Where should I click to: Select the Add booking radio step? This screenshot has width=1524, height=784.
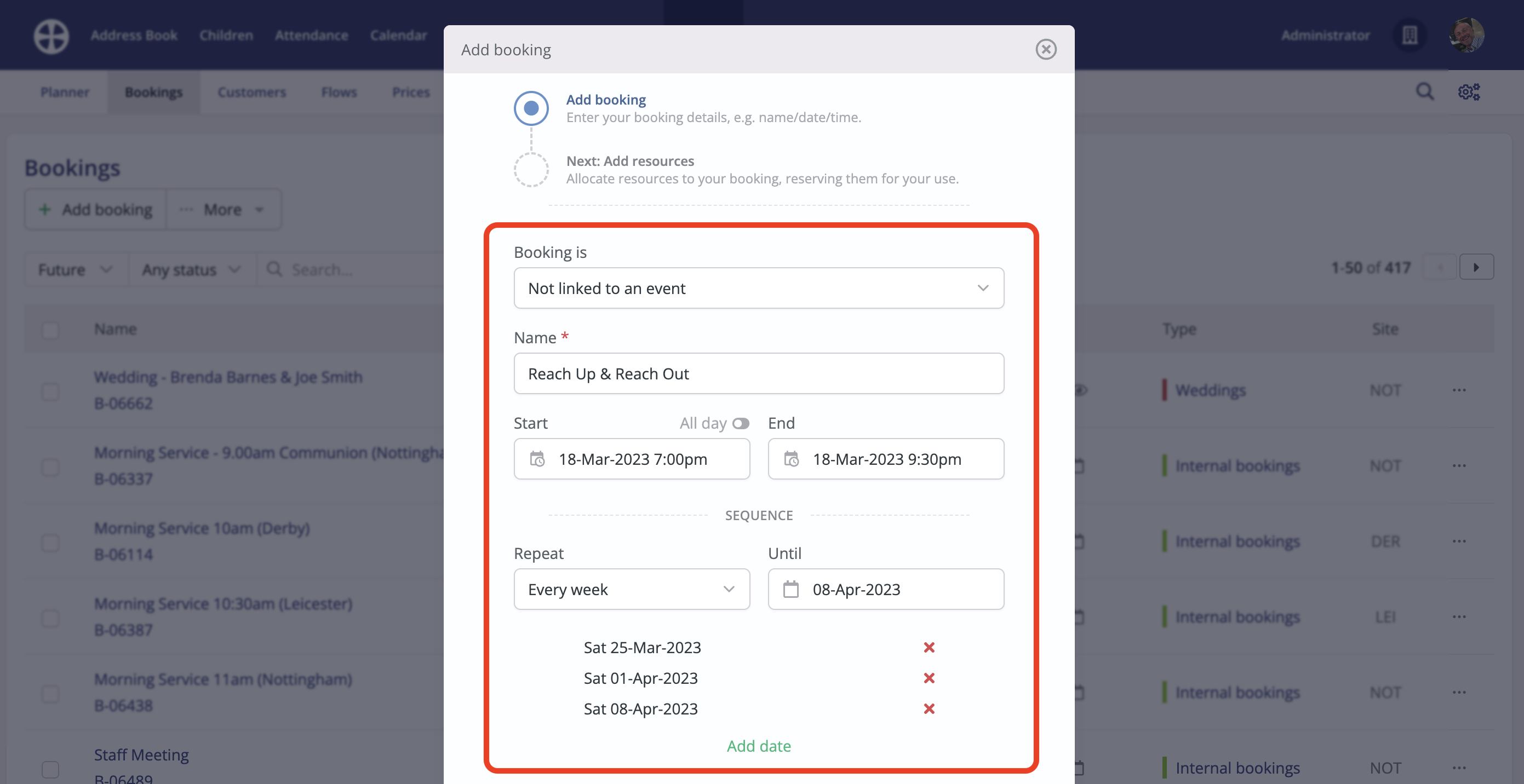(x=531, y=108)
